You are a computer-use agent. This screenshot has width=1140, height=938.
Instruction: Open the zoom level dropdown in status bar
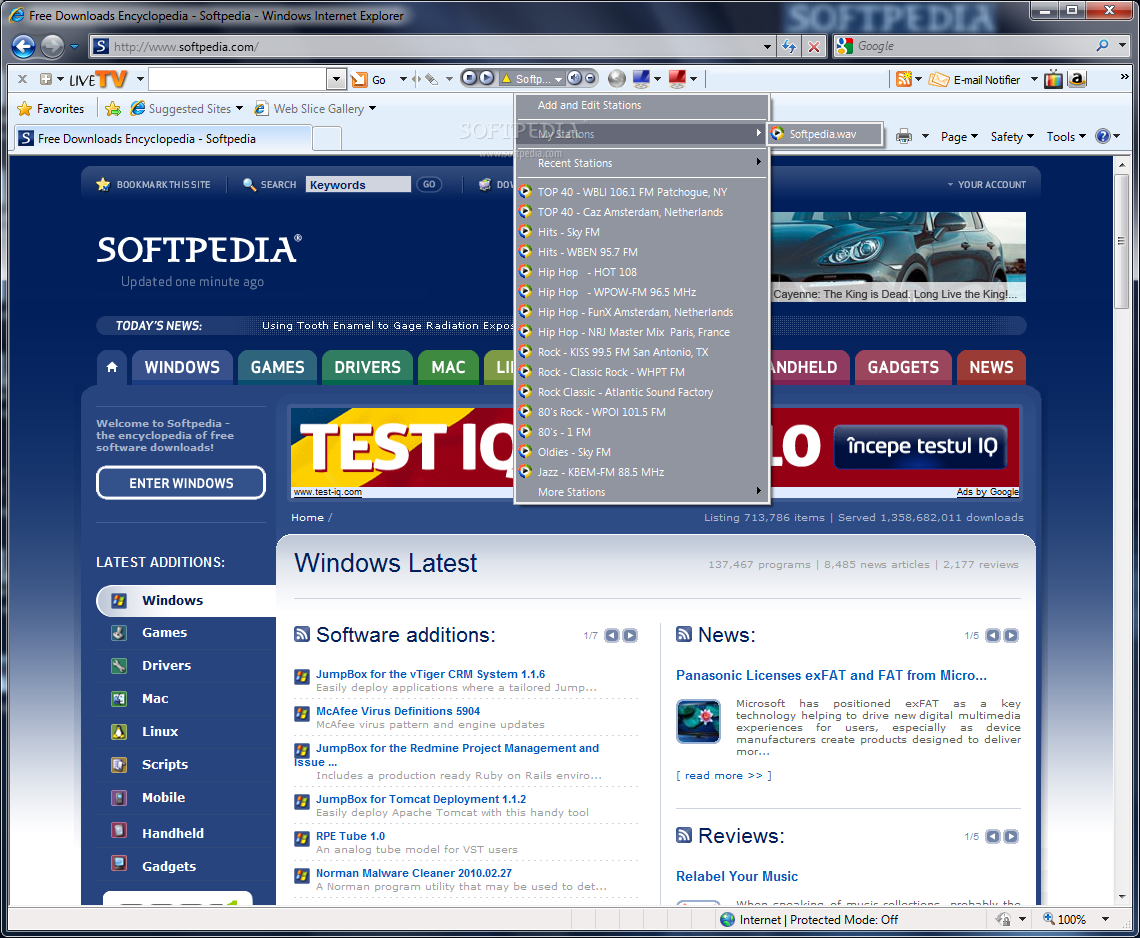1105,919
